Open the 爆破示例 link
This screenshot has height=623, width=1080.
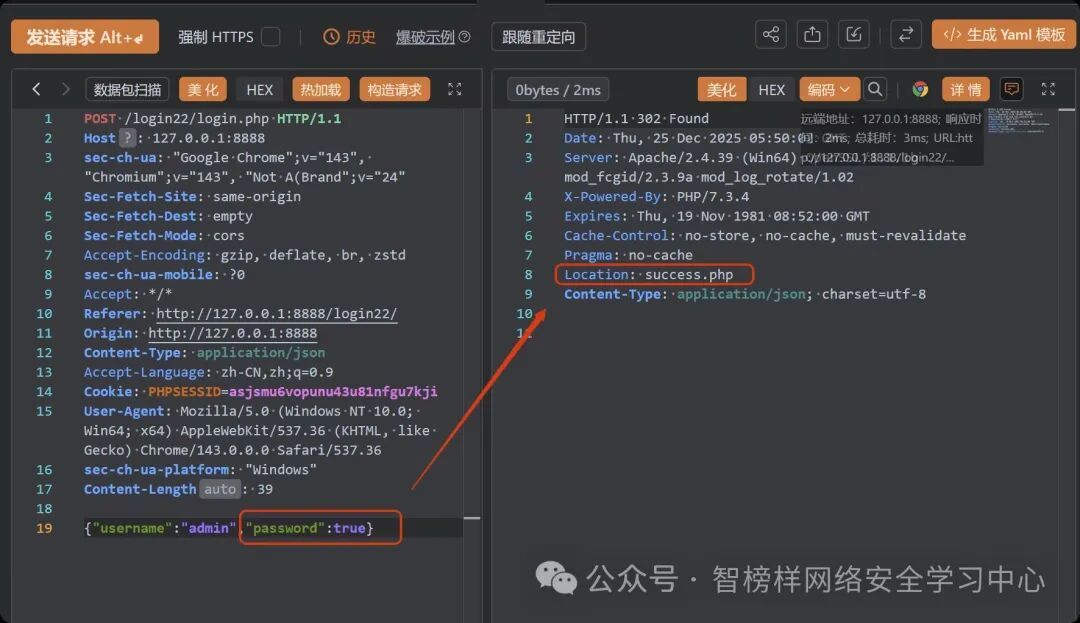click(425, 37)
